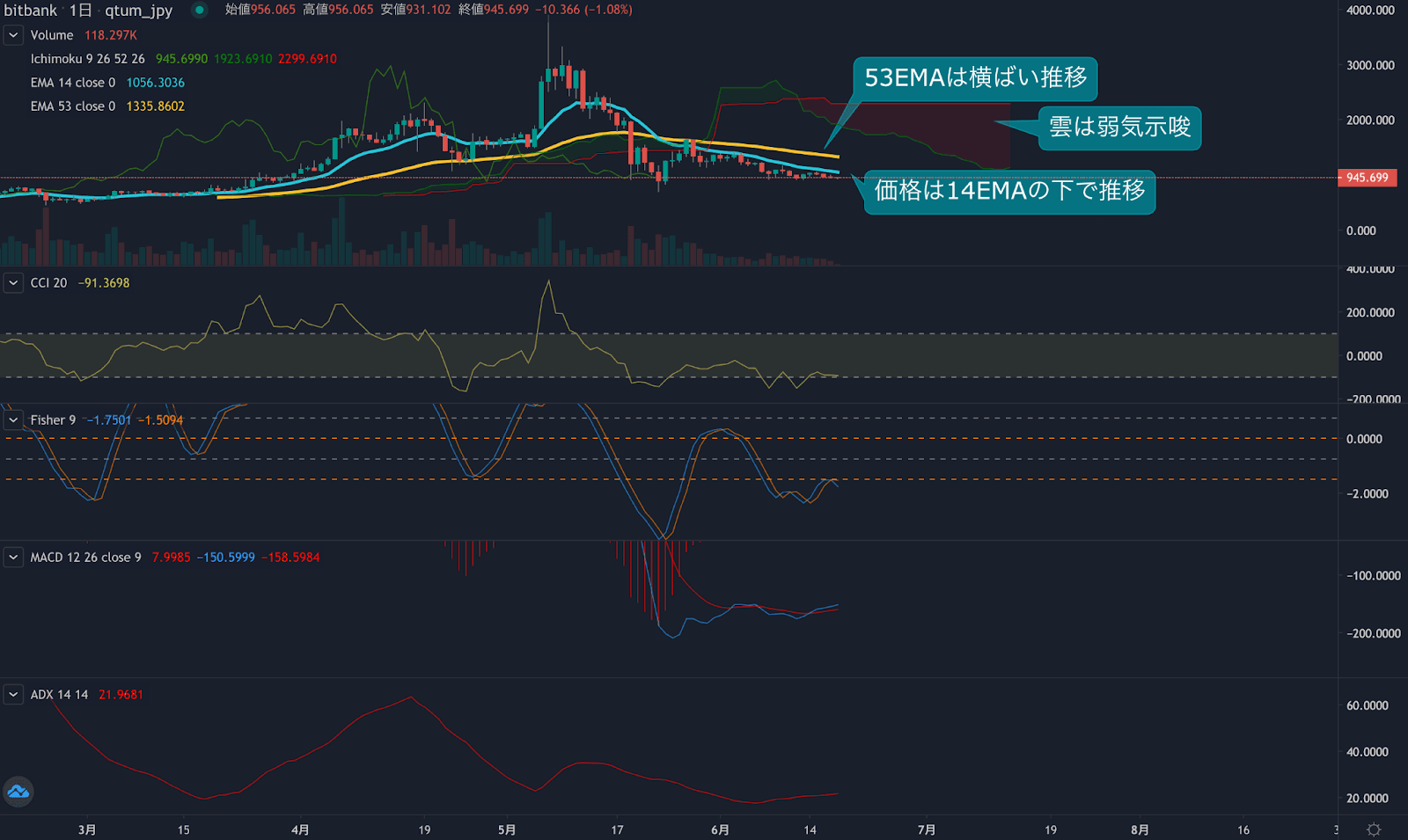
Task: Click the 1日 timeframe label
Action: click(x=81, y=11)
